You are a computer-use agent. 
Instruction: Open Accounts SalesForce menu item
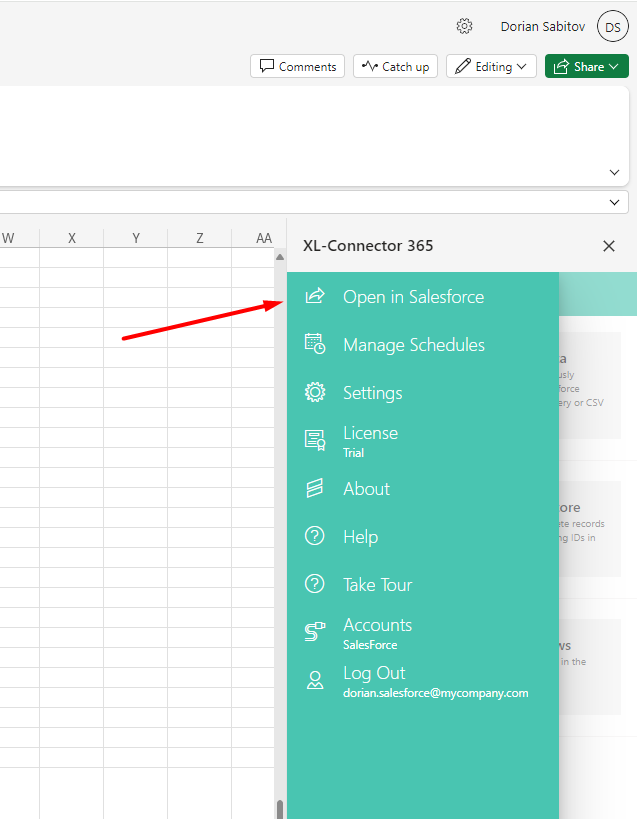pyautogui.click(x=423, y=633)
